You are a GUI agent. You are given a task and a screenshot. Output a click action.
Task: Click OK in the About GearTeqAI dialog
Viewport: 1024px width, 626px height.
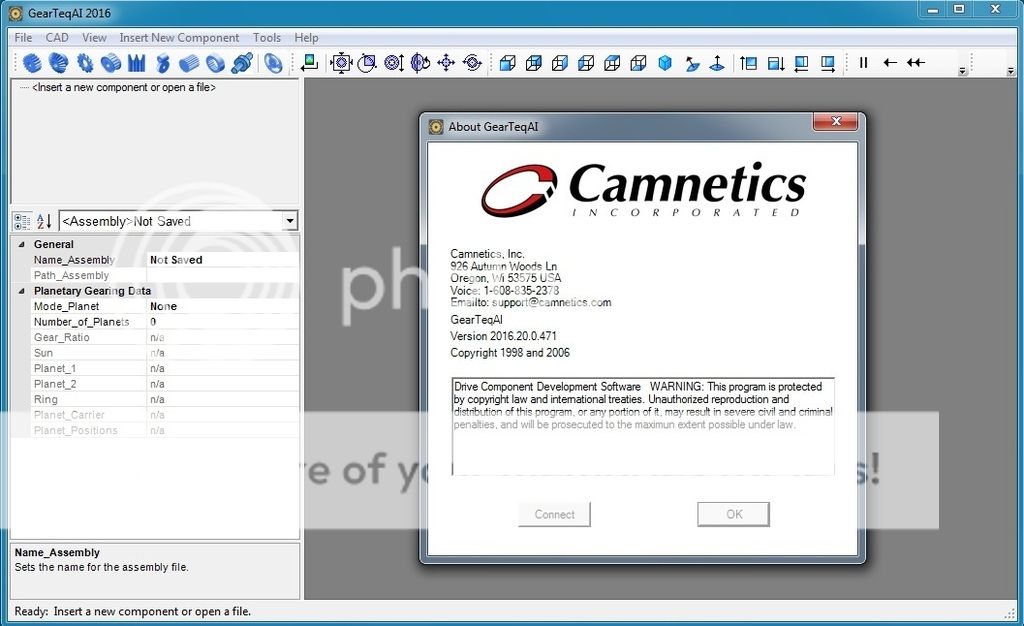(x=734, y=514)
